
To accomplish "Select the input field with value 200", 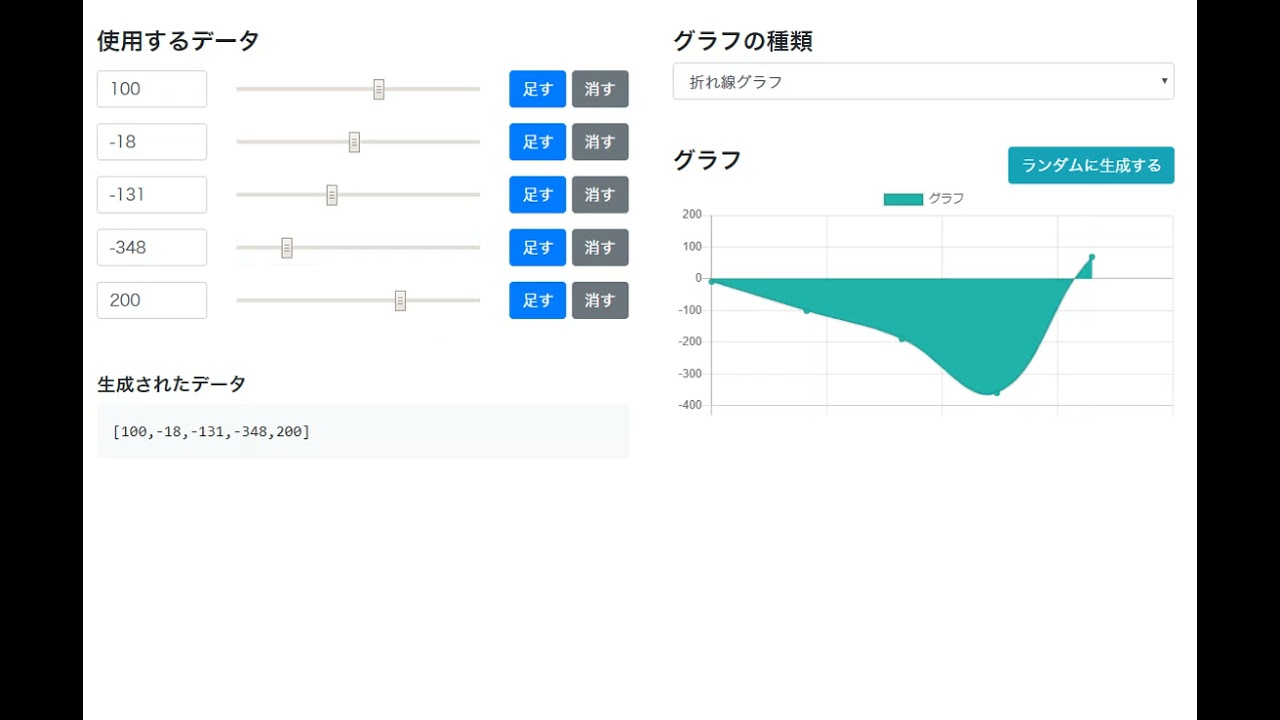I will (152, 301).
